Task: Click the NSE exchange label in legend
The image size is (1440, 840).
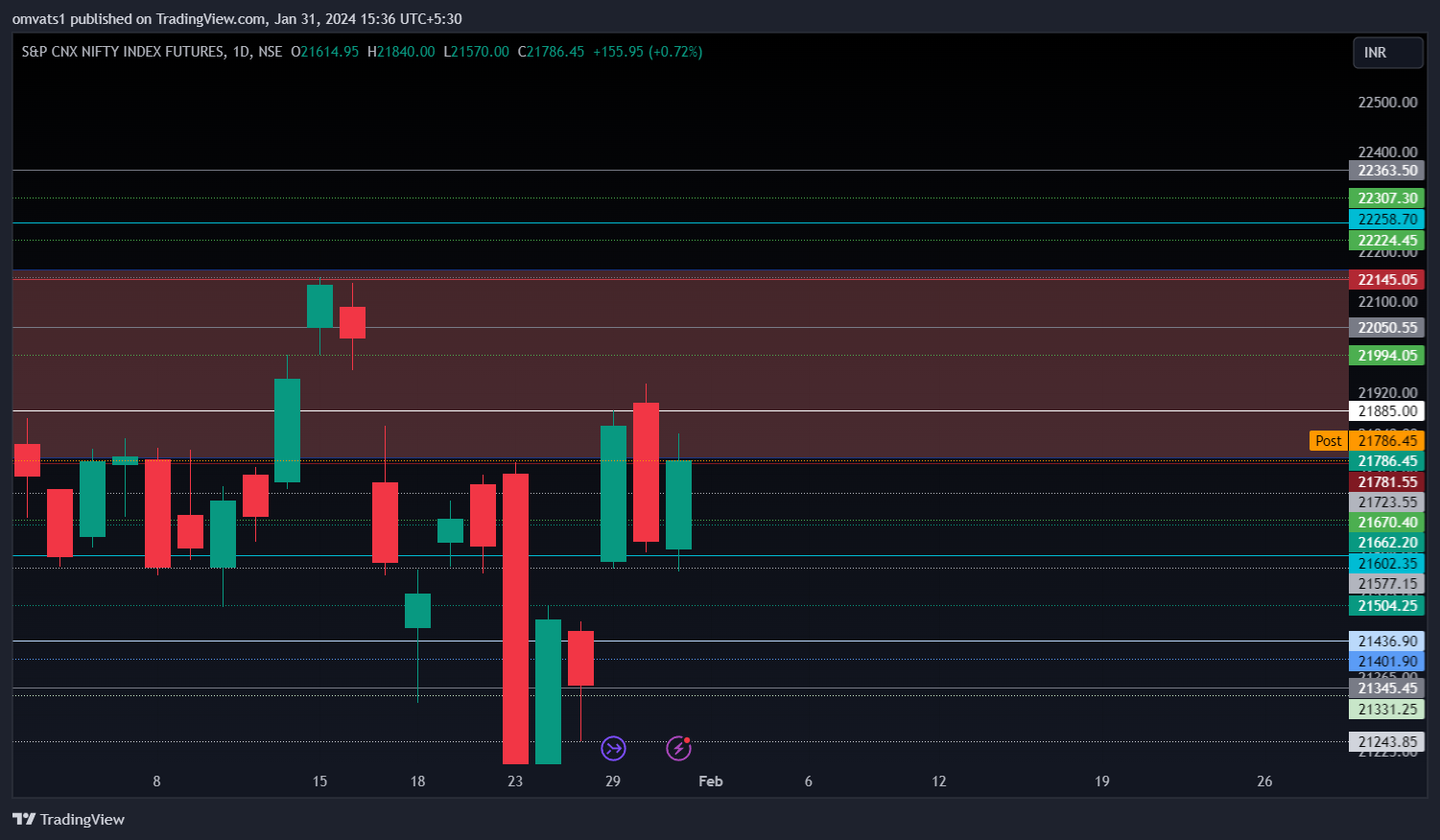Action: point(271,52)
